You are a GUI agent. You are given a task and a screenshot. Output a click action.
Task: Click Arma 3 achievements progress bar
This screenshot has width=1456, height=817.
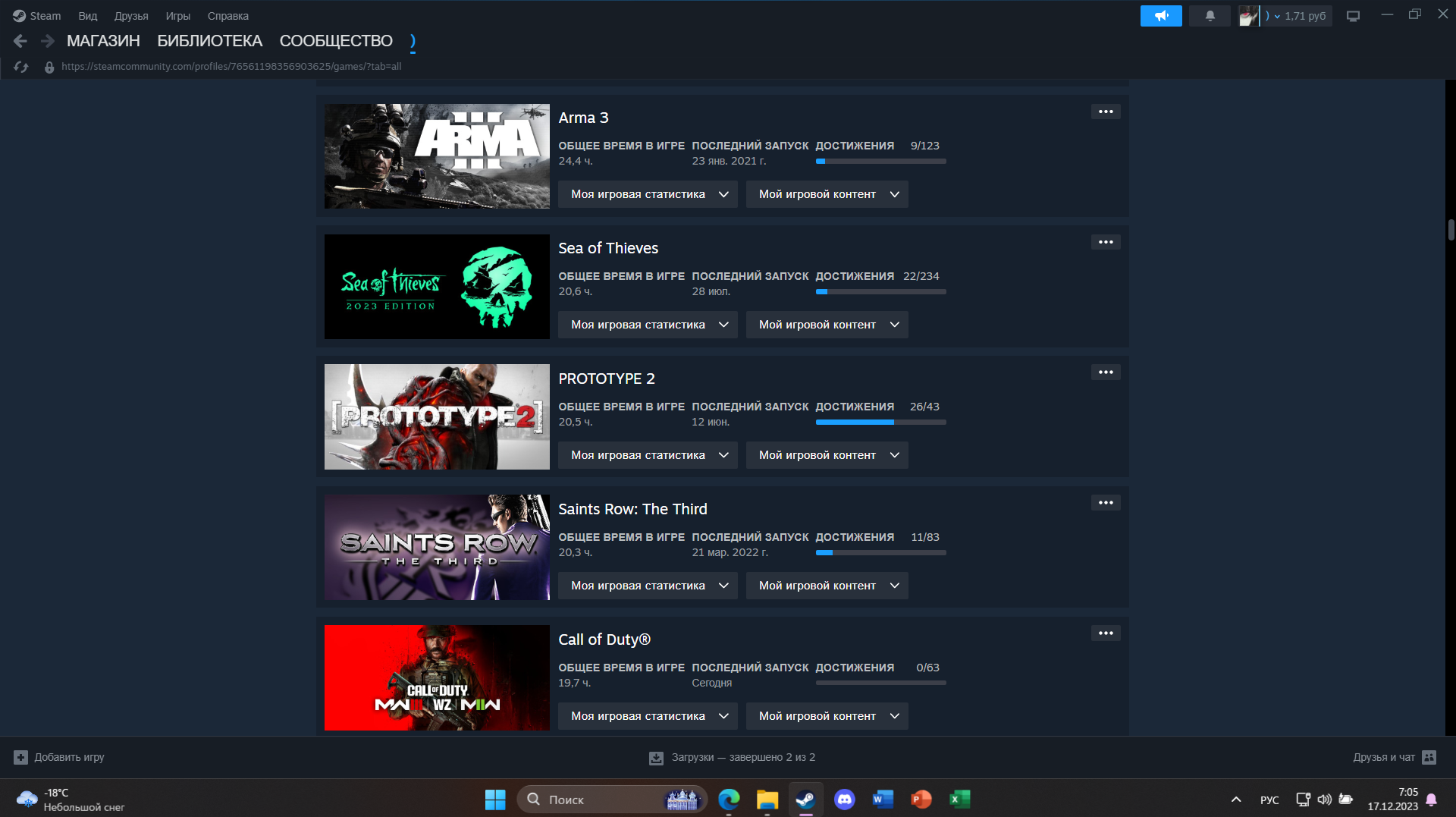click(880, 161)
